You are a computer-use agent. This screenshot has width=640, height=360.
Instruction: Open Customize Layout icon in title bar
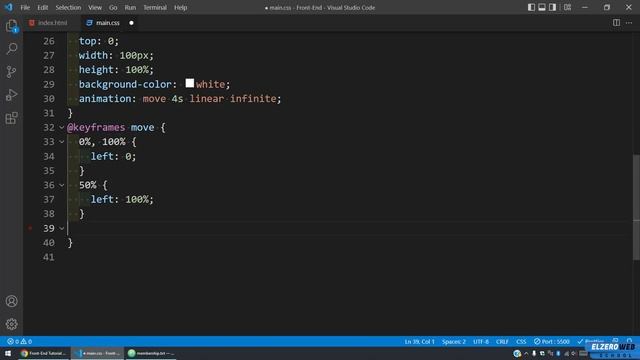click(x=567, y=7)
